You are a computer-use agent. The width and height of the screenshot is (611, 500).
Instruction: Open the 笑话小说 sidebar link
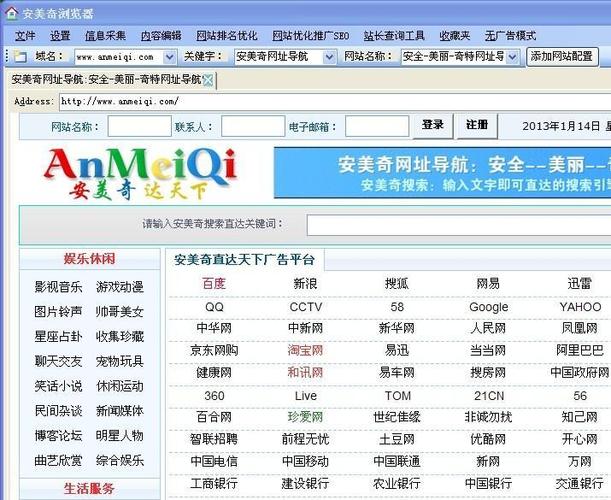point(58,386)
